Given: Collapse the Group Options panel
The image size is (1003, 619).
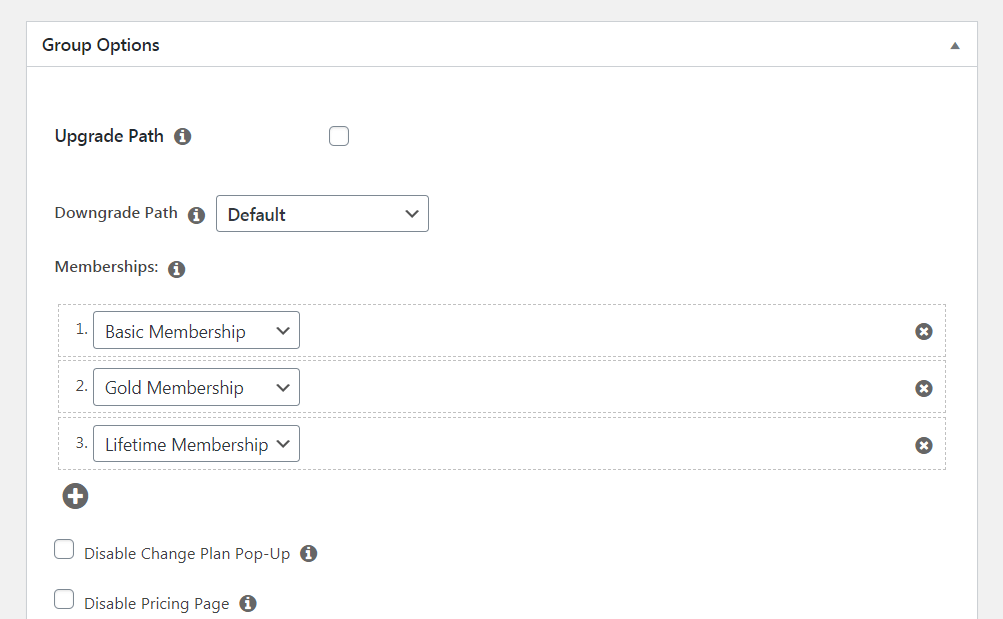Looking at the screenshot, I should [954, 44].
